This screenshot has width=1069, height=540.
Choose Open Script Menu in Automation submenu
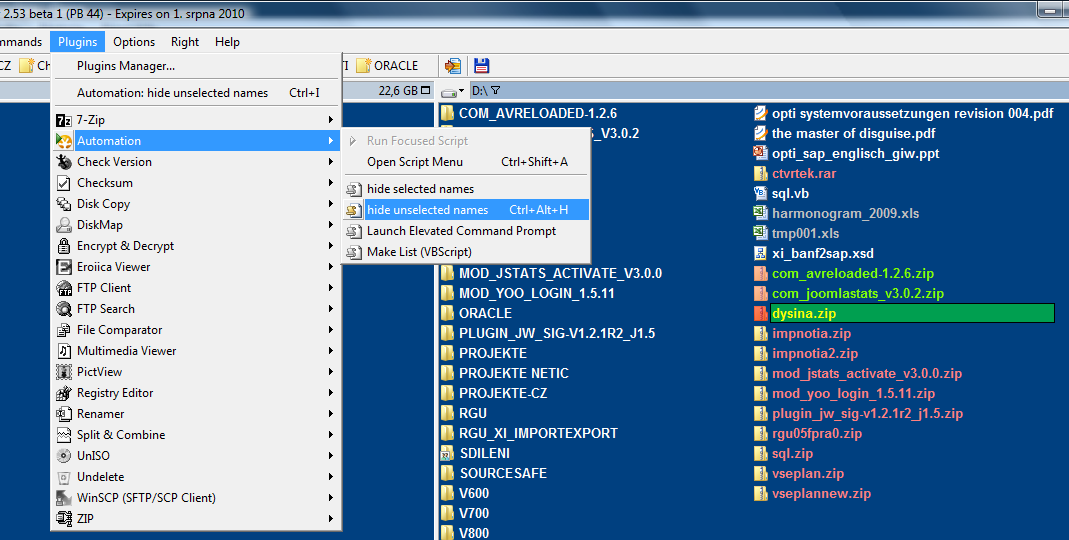click(466, 162)
